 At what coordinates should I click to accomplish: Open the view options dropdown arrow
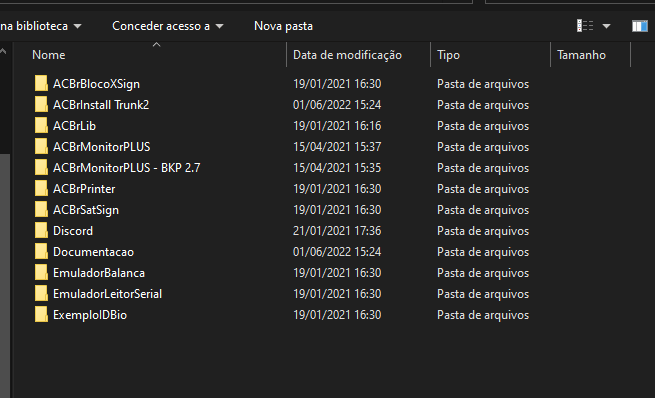(606, 26)
